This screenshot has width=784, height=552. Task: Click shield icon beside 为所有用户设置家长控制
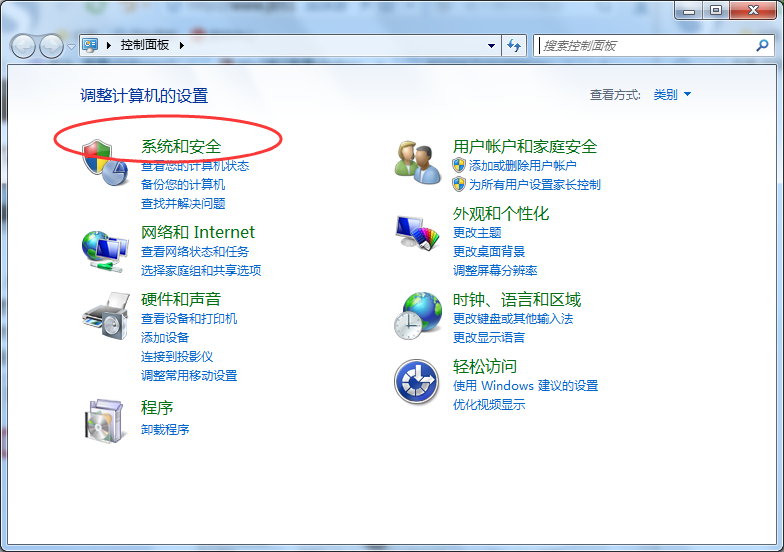(x=458, y=184)
